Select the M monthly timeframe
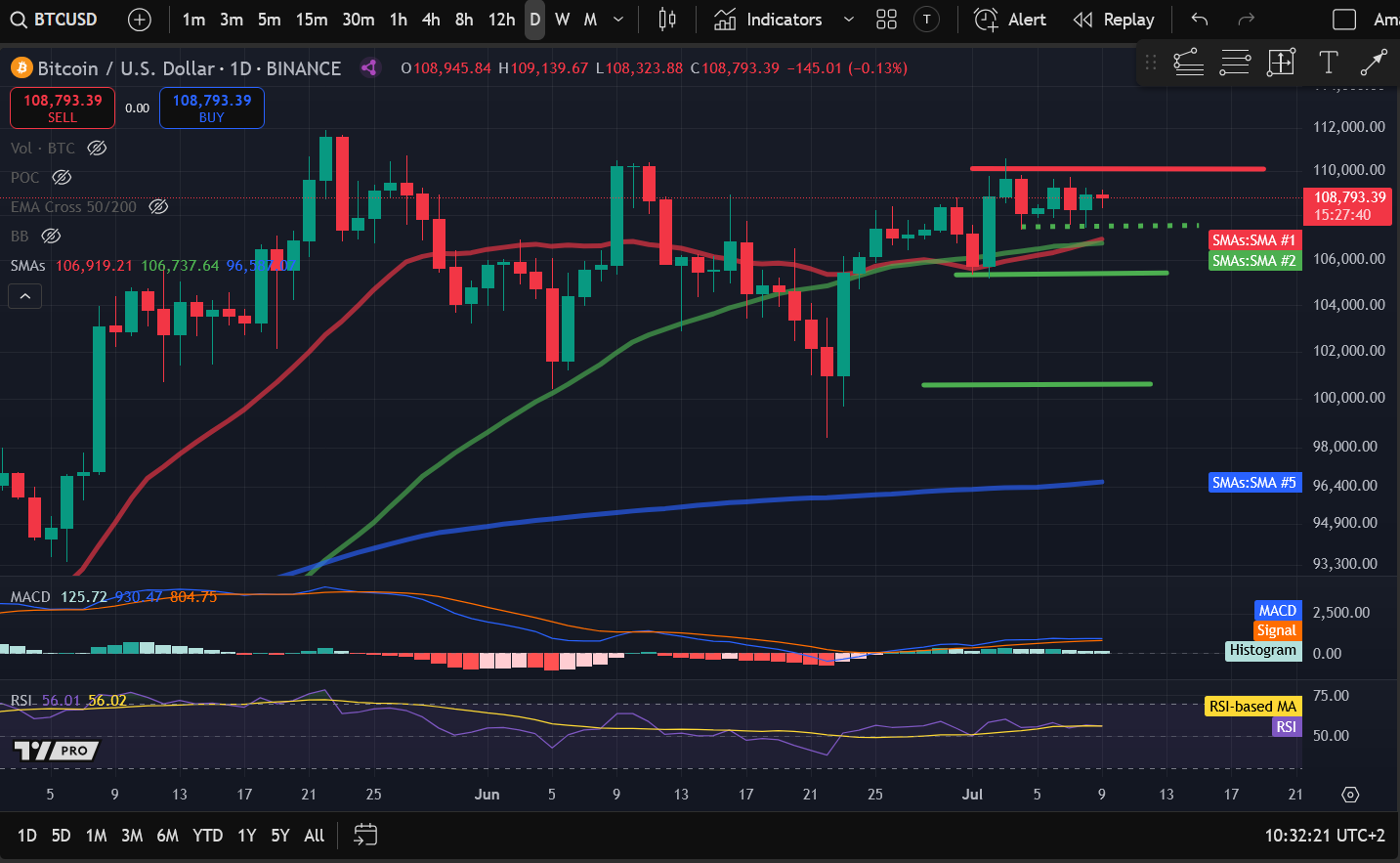Viewport: 1400px width, 863px height. 590,20
